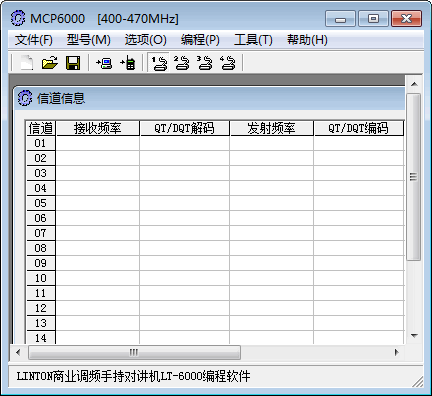Click the QT/DQT解码 column header
This screenshot has width=432, height=396.
(x=185, y=128)
